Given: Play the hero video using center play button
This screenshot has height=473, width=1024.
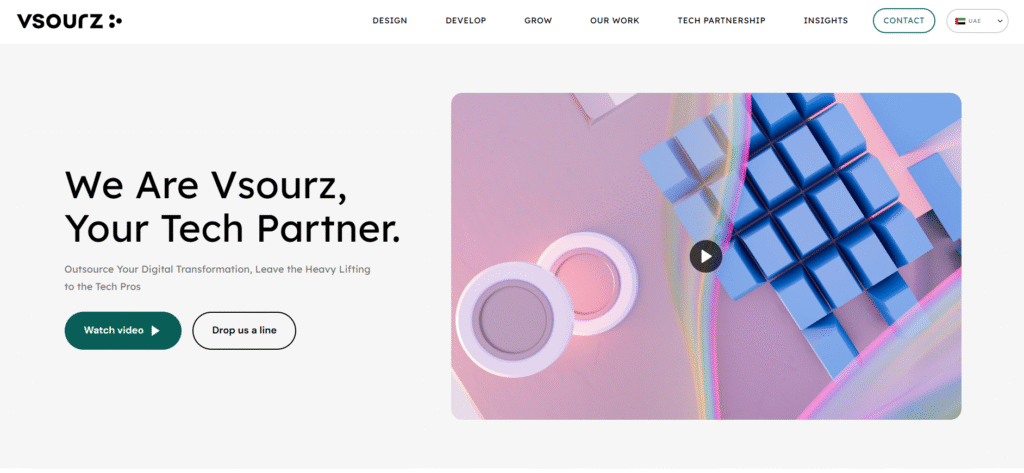Looking at the screenshot, I should [705, 256].
